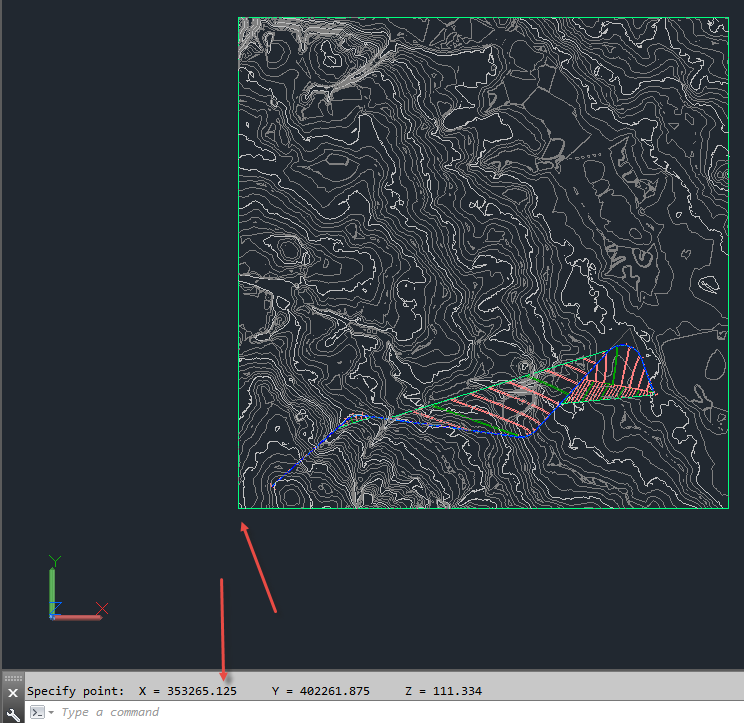Viewport: 744px width, 723px height.
Task: Select the X coordinate value 353265.125
Action: click(x=202, y=691)
